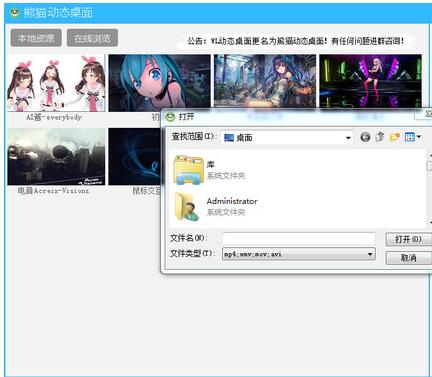This screenshot has height=377, width=432.
Task: Click the 取消 cancel button
Action: pos(409,258)
